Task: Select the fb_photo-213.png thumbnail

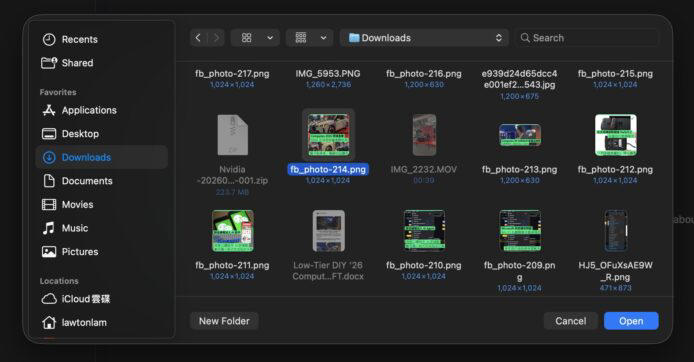Action: pyautogui.click(x=520, y=135)
